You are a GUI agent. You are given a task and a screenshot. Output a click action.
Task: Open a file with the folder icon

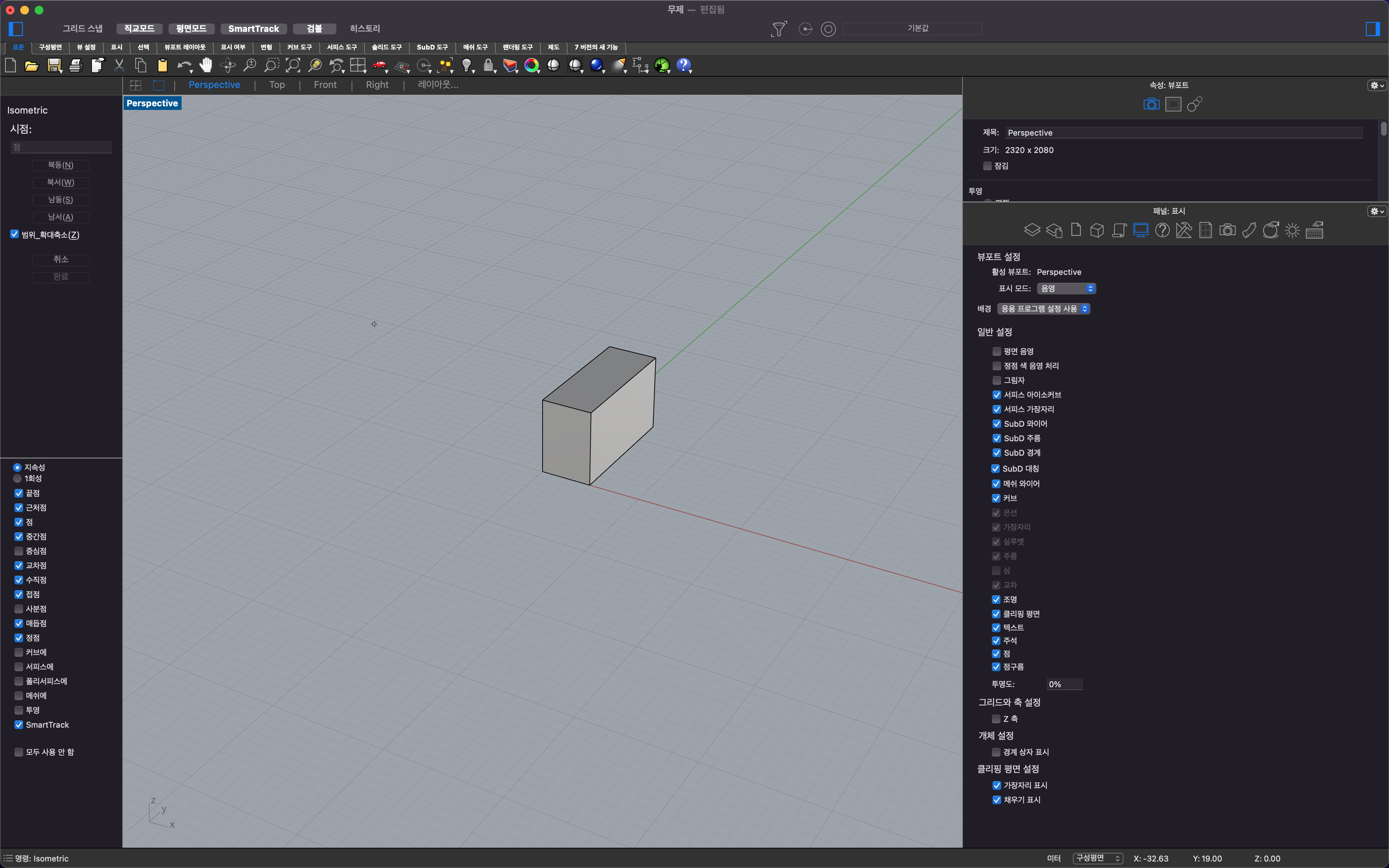tap(31, 65)
